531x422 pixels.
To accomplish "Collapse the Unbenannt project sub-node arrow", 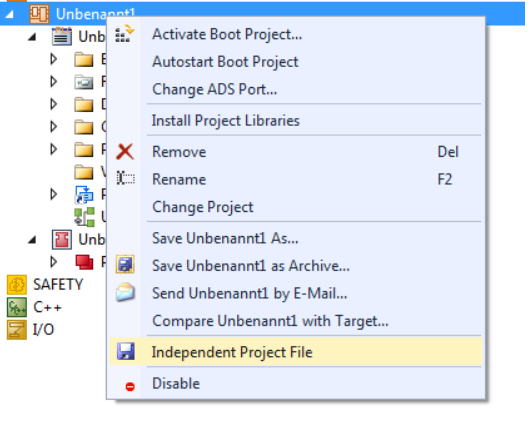I will (32, 37).
